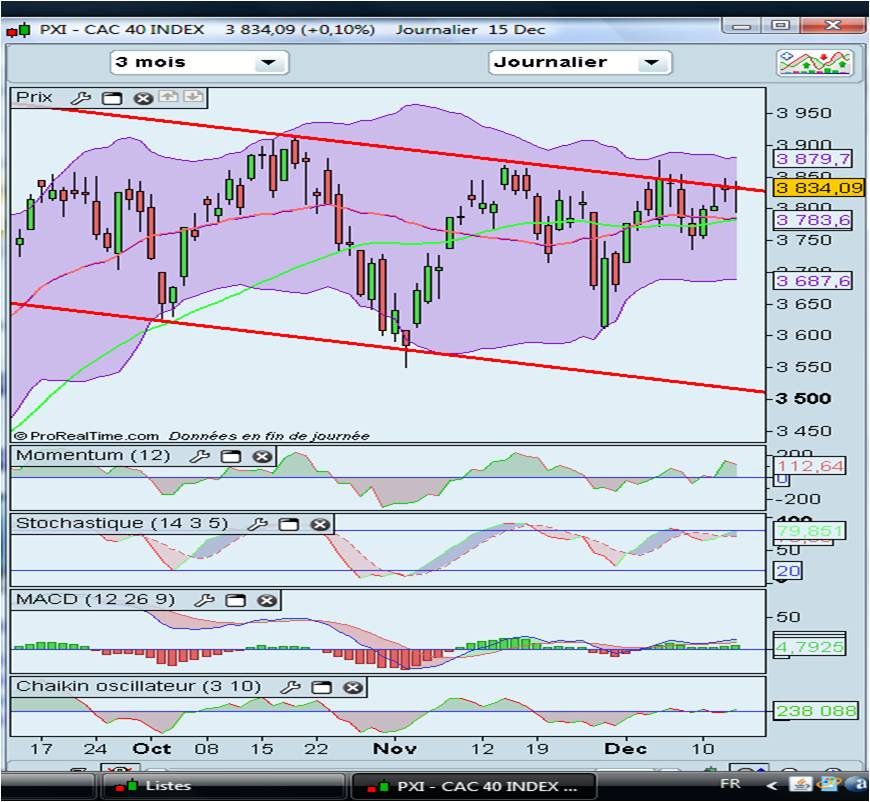Maximize the Momentum panel

click(231, 456)
